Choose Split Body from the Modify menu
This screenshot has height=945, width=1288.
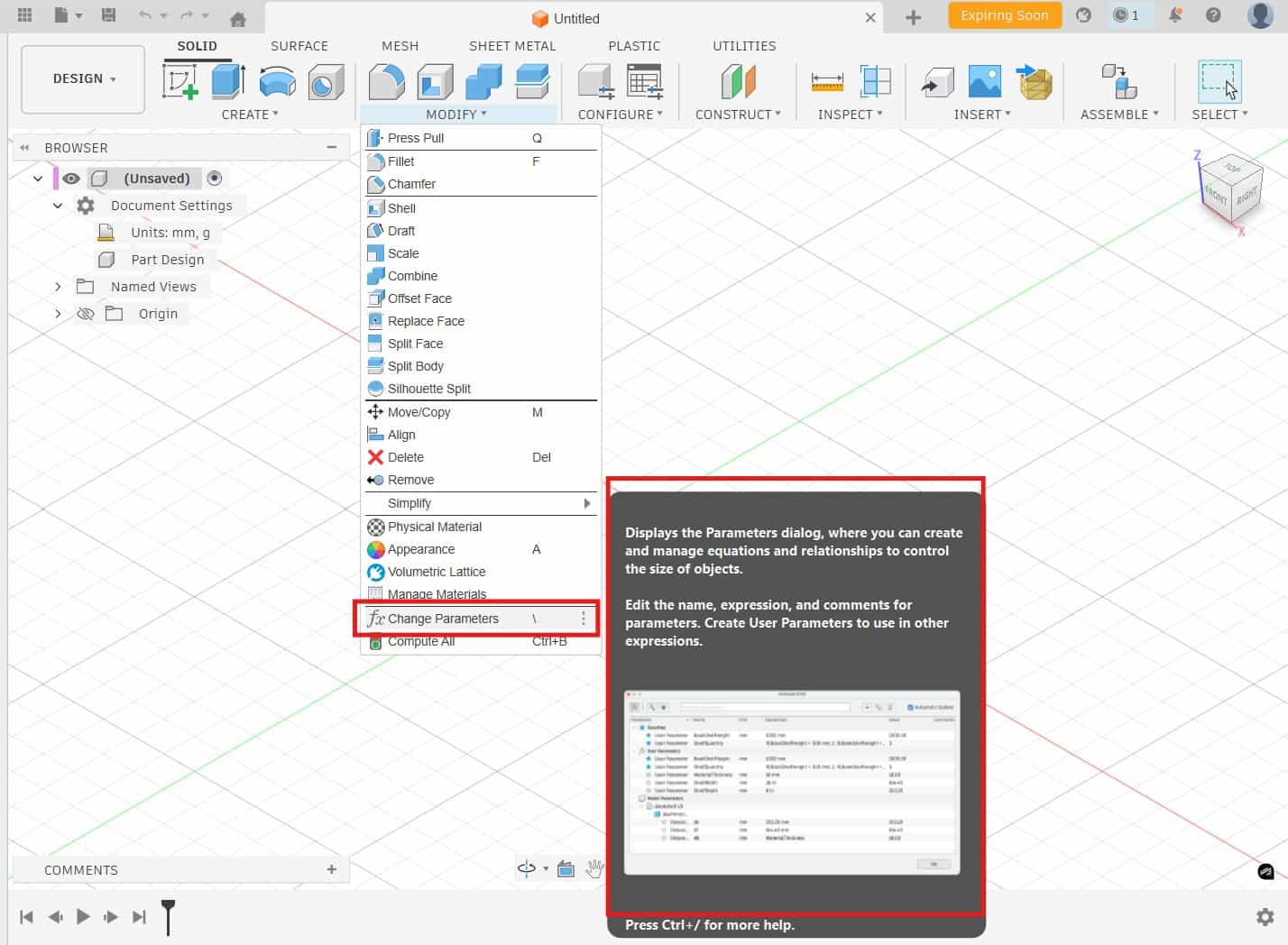click(481, 366)
